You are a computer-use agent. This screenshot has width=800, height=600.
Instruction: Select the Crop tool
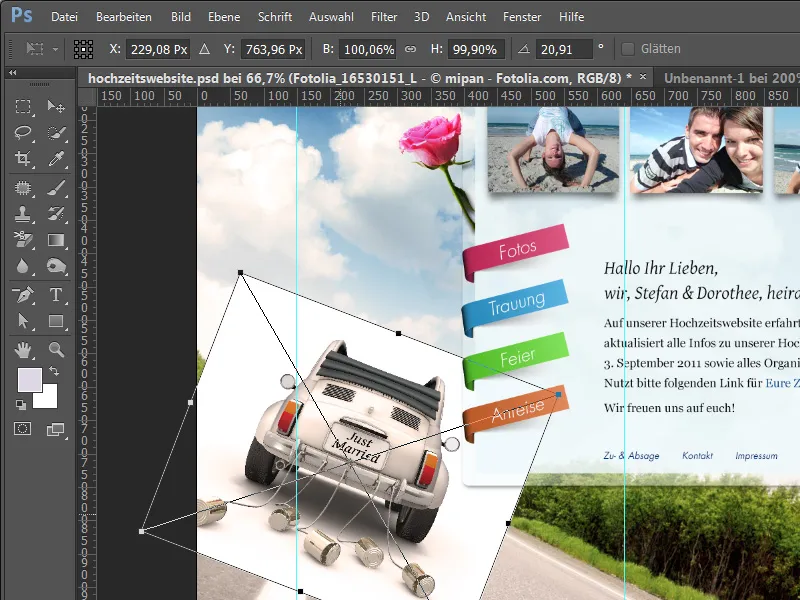point(22,159)
